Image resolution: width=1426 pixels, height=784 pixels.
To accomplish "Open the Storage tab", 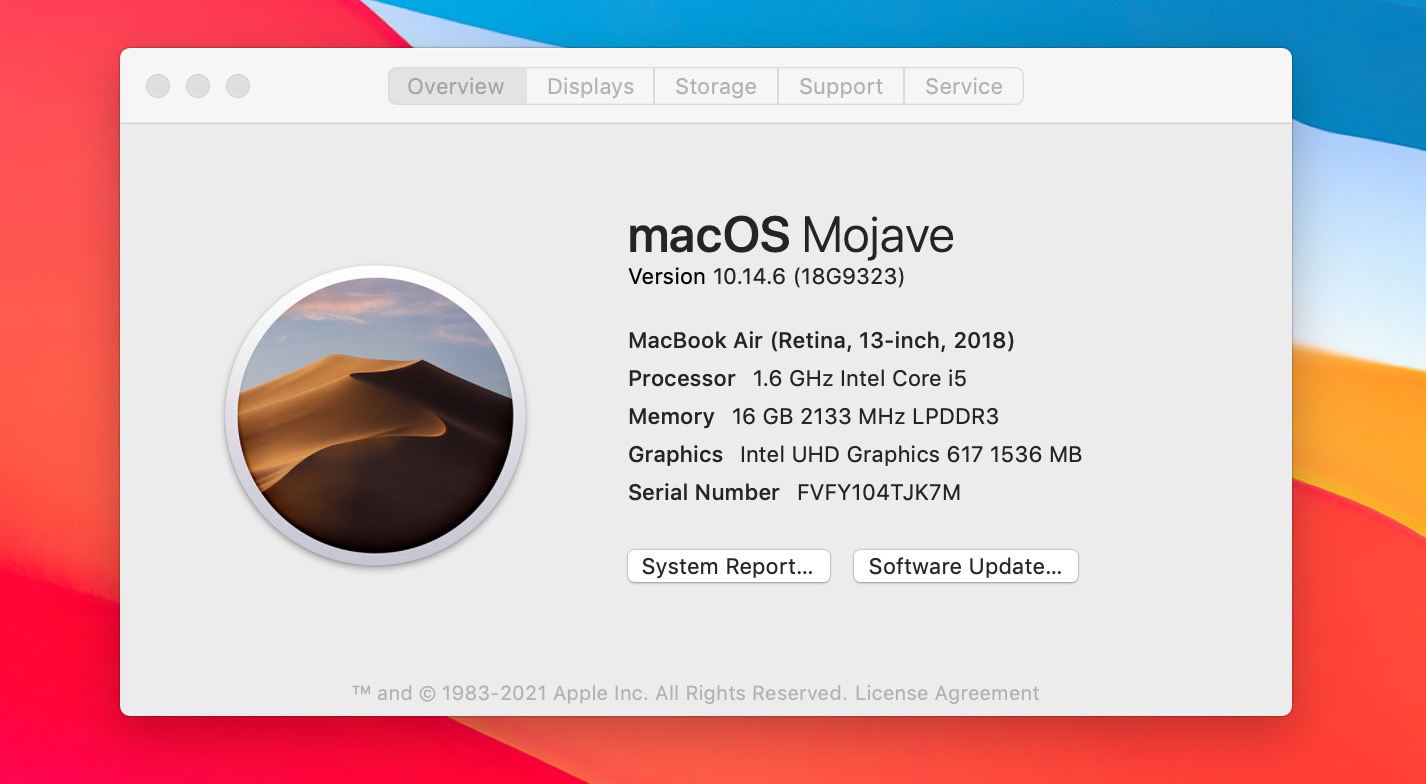I will [x=715, y=86].
